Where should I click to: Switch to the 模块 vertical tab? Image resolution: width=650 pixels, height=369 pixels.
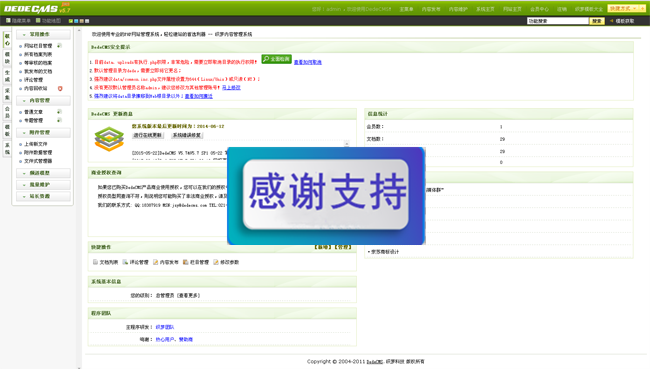click(x=7, y=58)
